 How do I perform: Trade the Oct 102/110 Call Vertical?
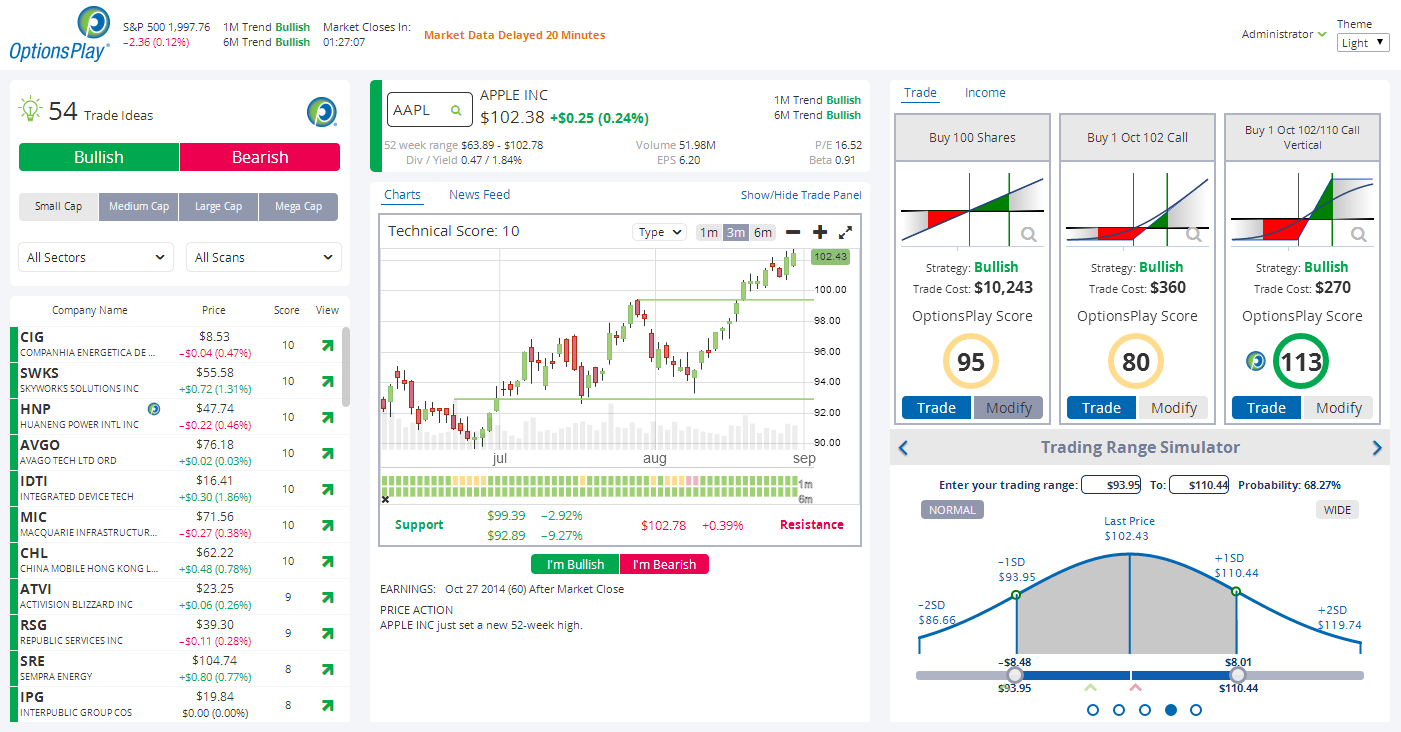1266,408
